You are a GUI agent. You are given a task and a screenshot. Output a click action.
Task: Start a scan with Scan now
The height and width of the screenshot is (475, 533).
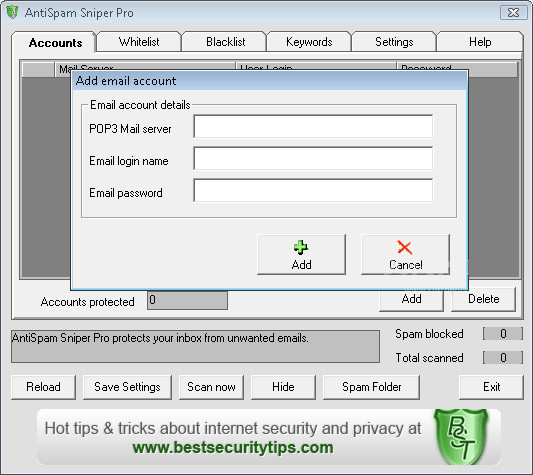click(x=211, y=387)
